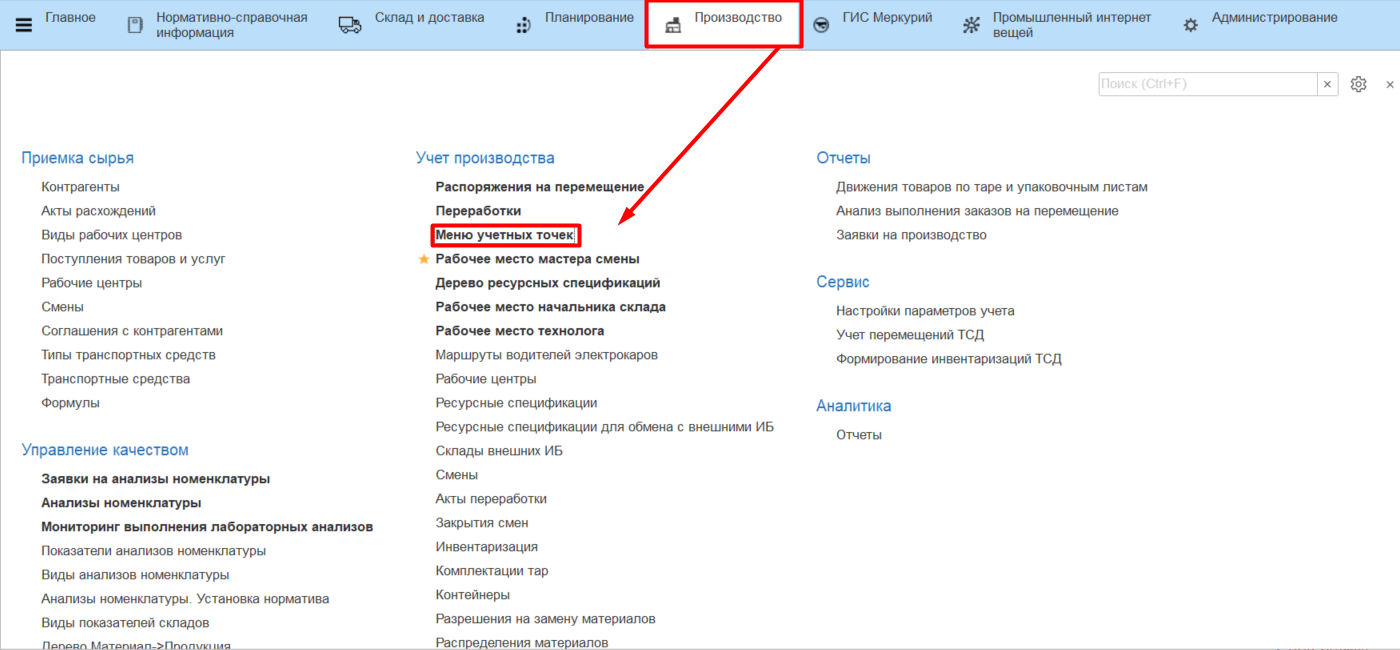
Task: Open Ресурсные спецификации link
Action: pyautogui.click(x=516, y=403)
